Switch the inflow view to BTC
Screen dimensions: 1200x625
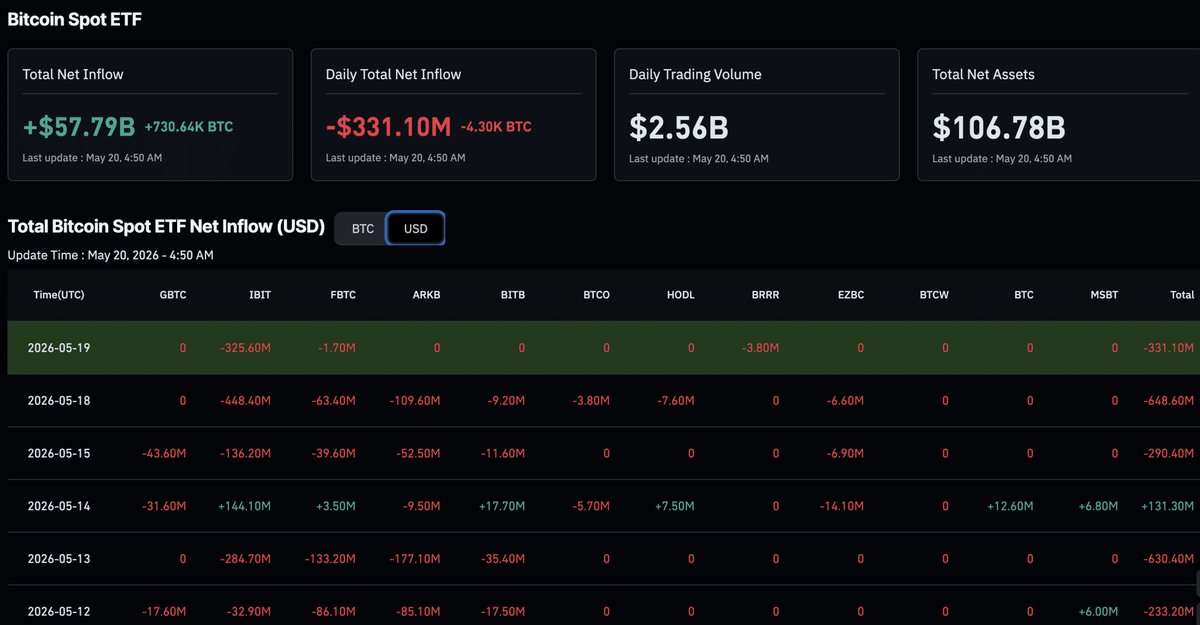(x=362, y=229)
